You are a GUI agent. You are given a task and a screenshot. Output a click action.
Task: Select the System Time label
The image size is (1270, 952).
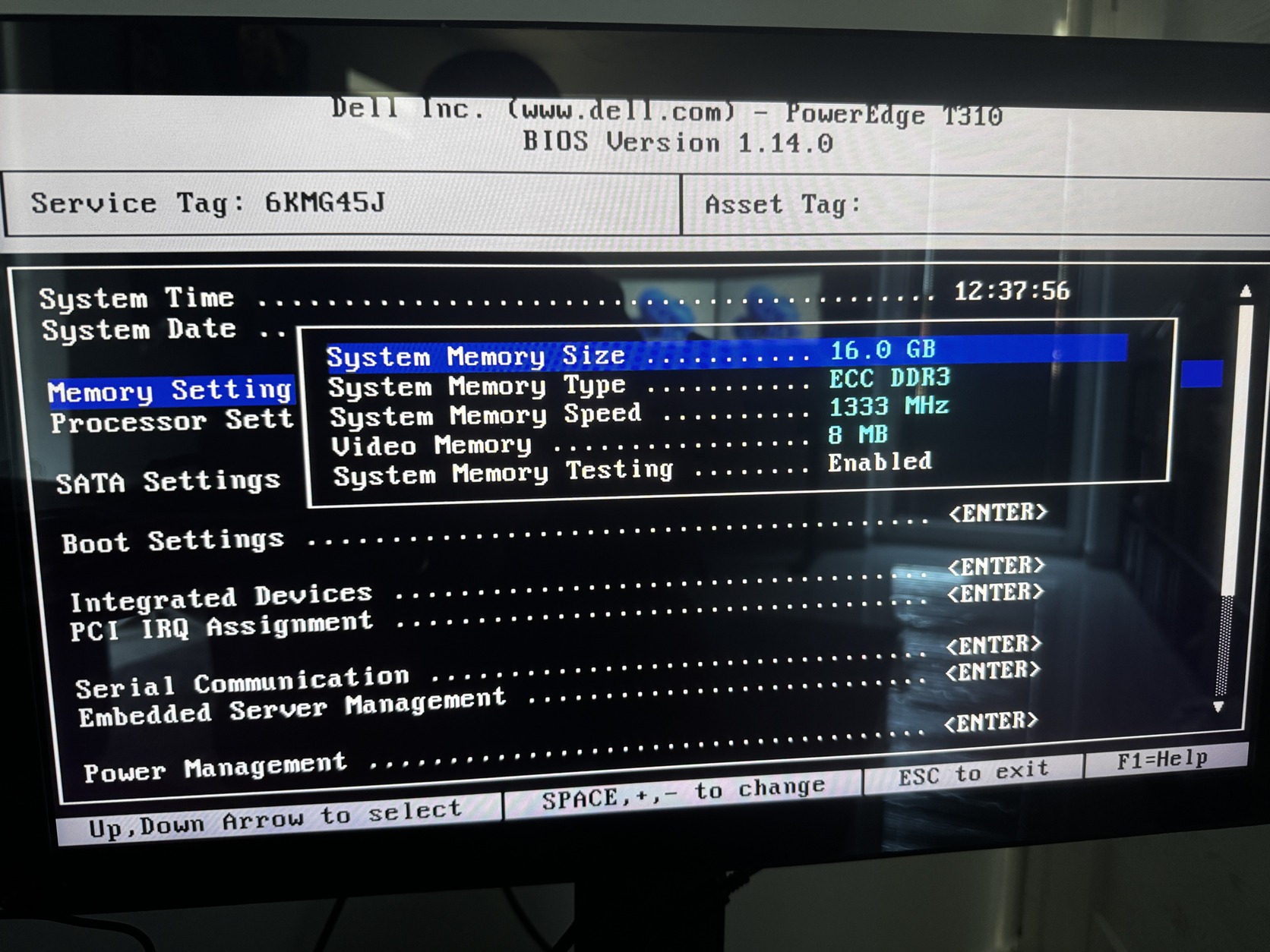click(x=137, y=298)
